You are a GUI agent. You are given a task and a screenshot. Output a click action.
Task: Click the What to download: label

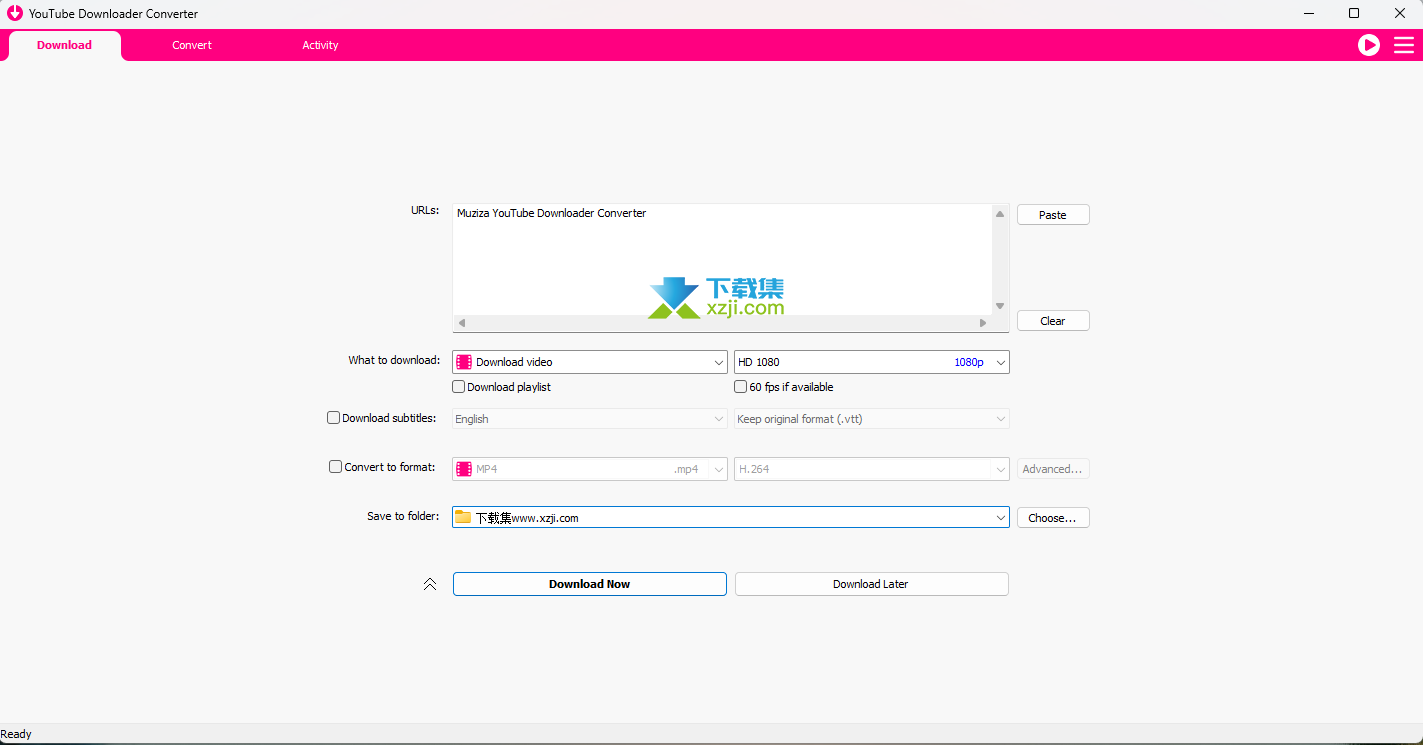click(394, 360)
